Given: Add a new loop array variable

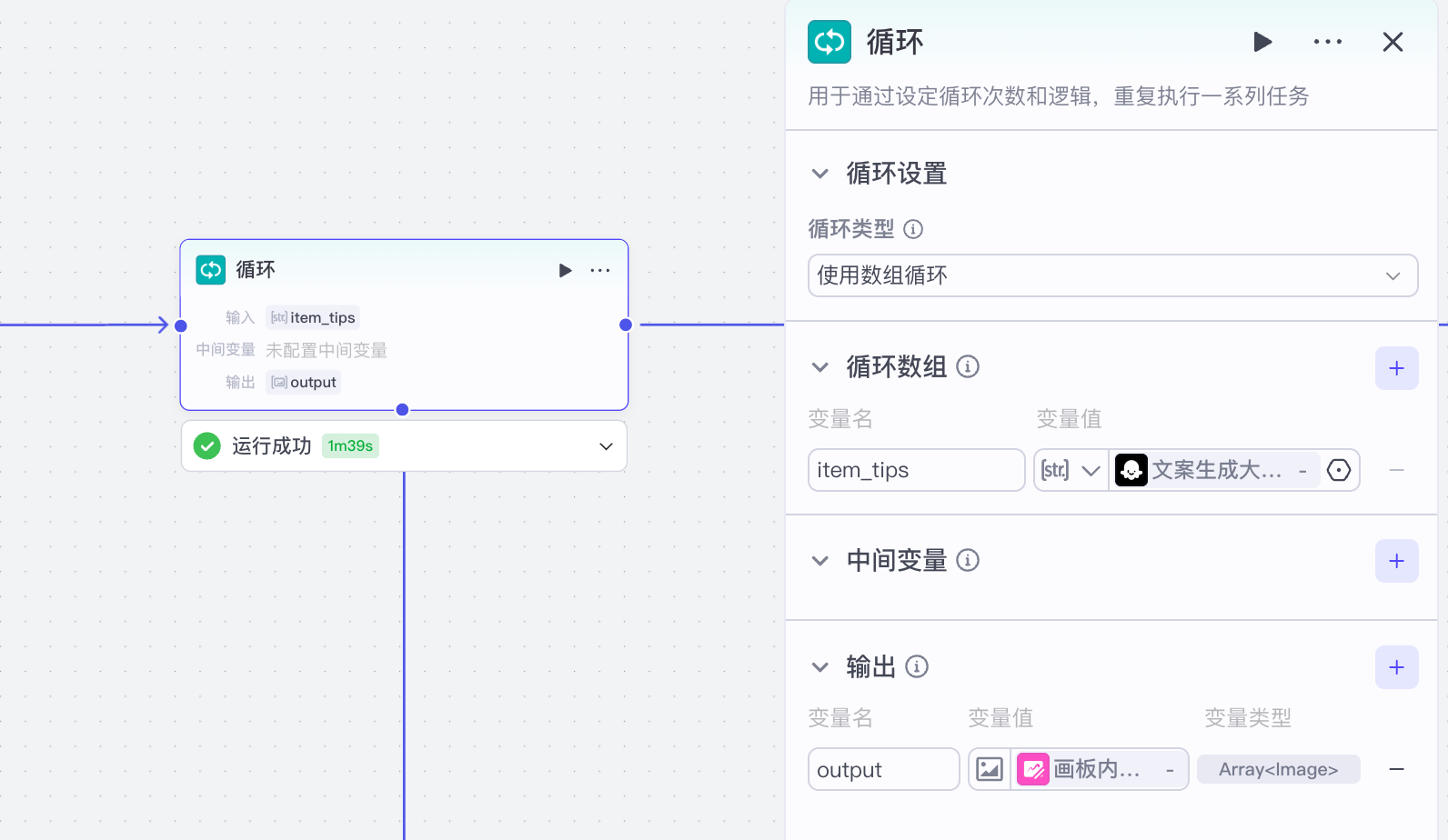Looking at the screenshot, I should tap(1396, 368).
